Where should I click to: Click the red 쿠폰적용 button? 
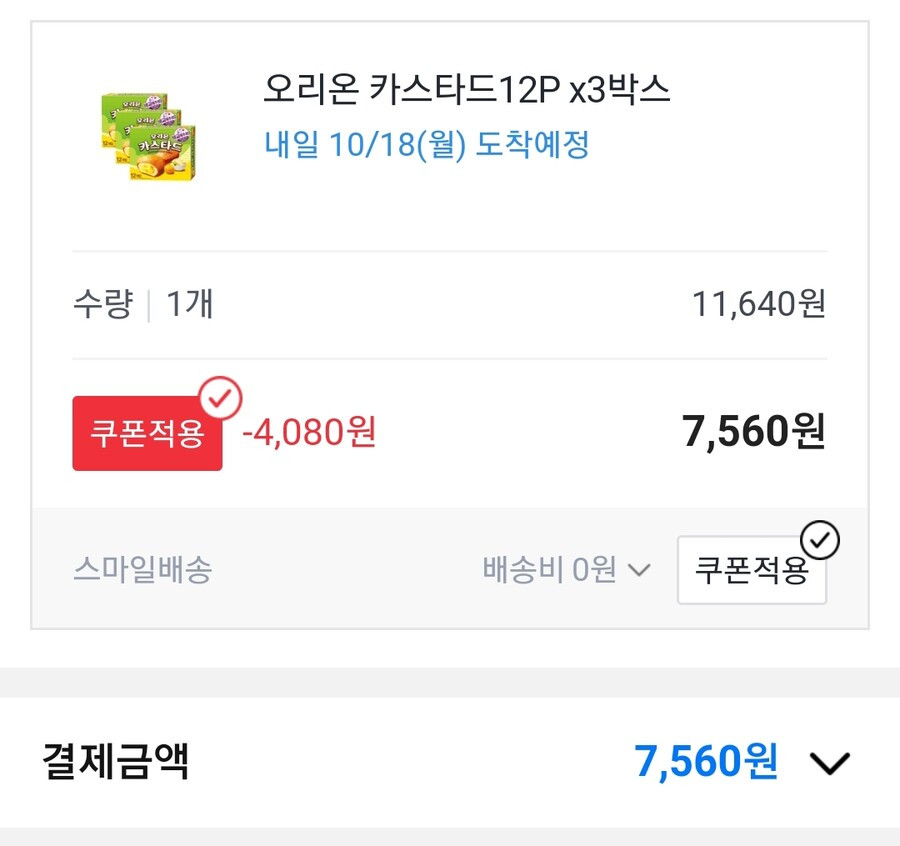148,433
